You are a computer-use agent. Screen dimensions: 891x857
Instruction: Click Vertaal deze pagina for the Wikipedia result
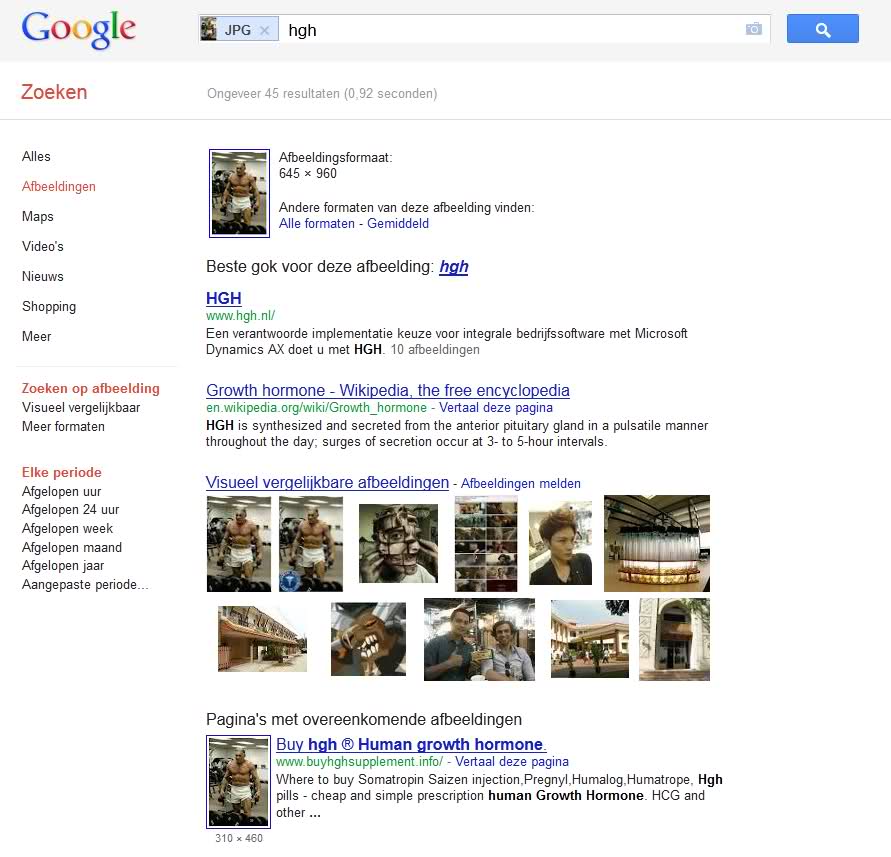pos(496,407)
